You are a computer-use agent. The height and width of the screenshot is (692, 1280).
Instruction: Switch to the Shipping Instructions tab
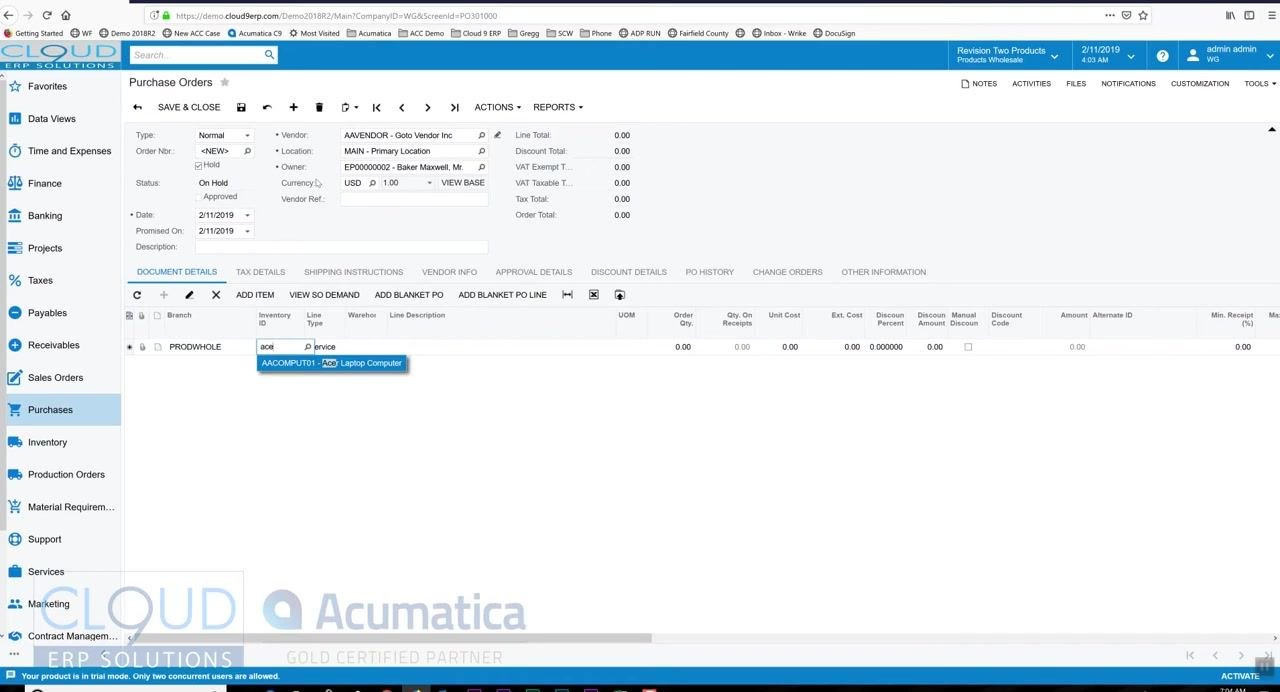pos(353,272)
